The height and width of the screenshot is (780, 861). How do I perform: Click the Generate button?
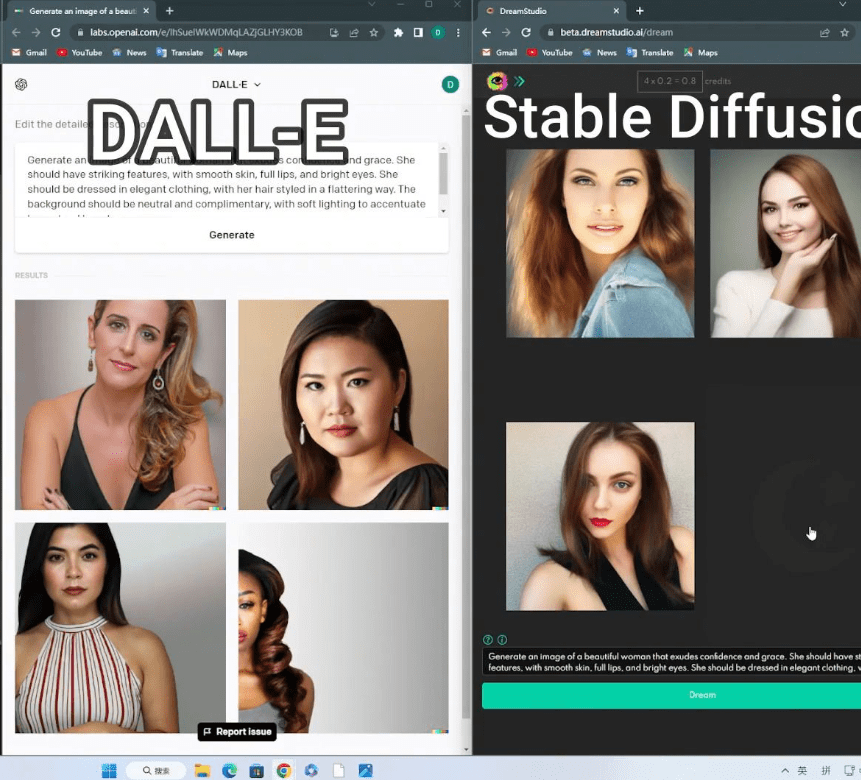click(232, 235)
